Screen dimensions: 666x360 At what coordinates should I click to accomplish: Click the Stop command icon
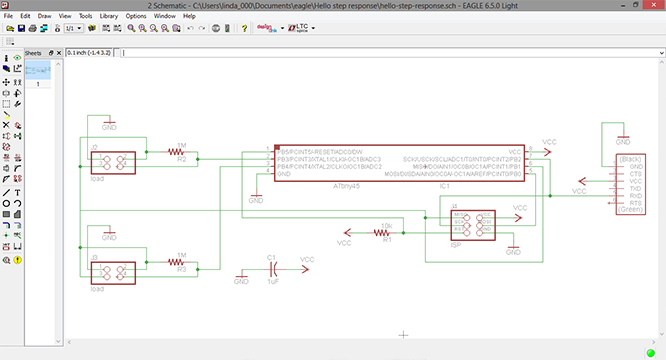(216, 28)
